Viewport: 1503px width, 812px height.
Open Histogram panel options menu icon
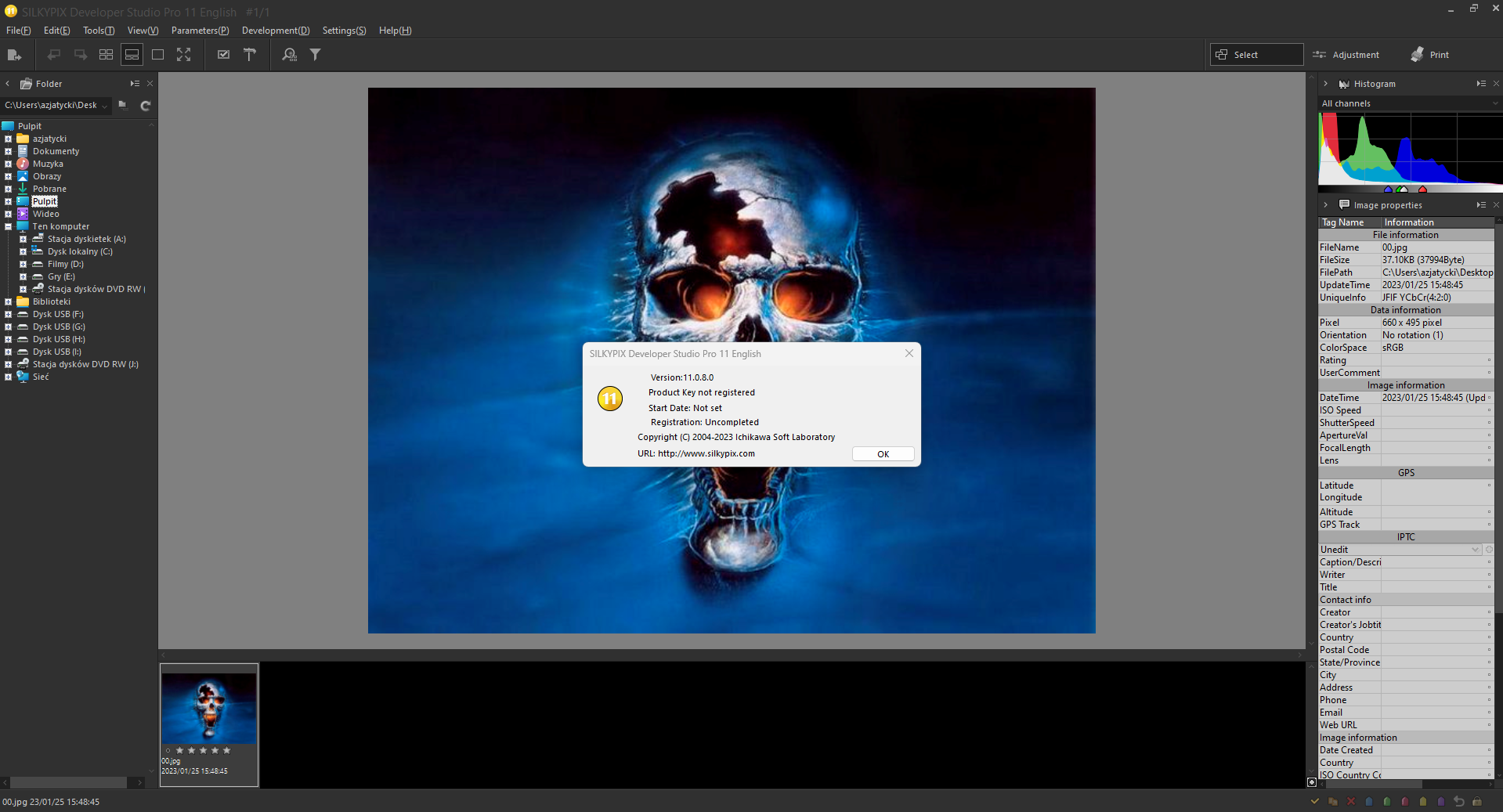click(1481, 84)
